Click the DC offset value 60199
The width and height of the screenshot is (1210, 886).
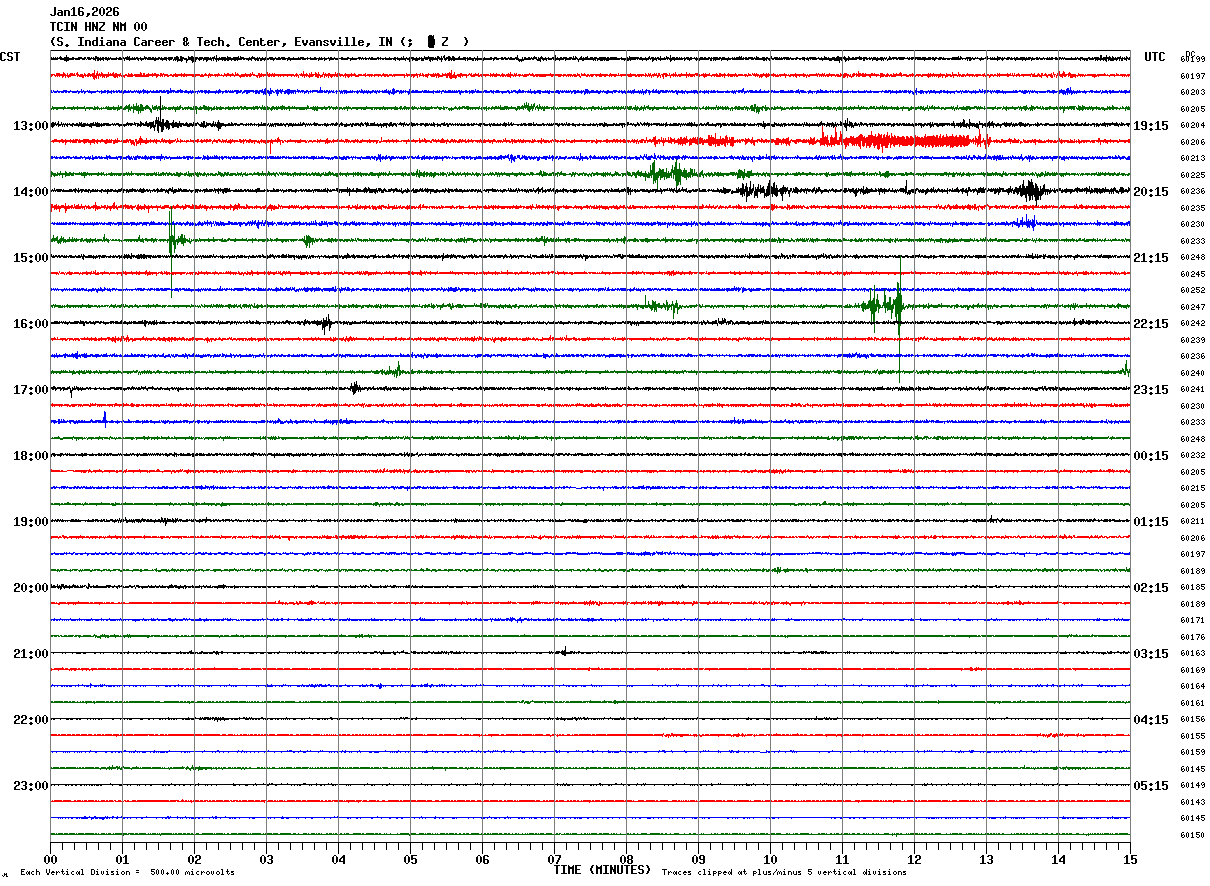(1192, 60)
